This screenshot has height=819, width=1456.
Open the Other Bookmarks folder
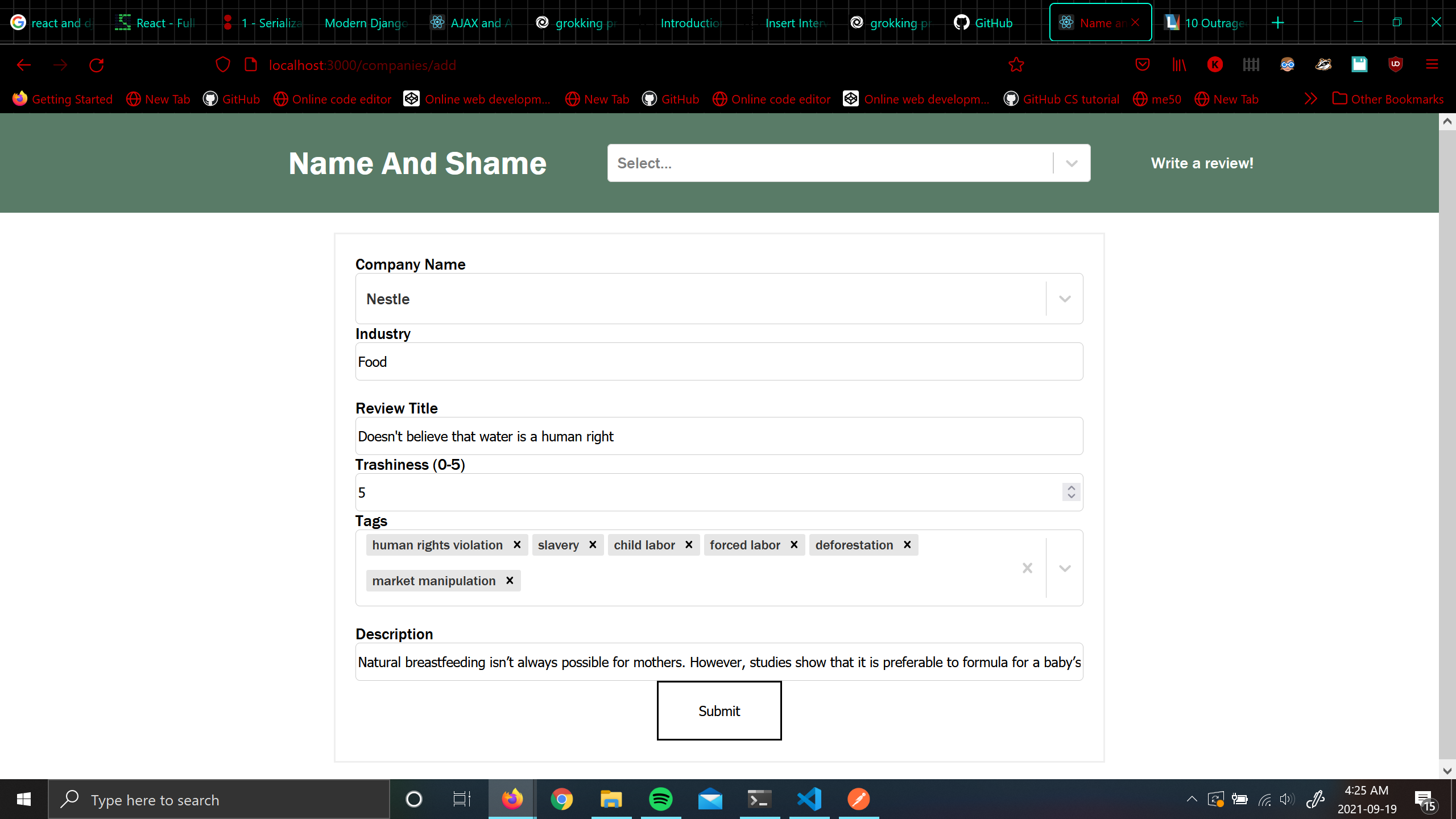coord(1388,98)
